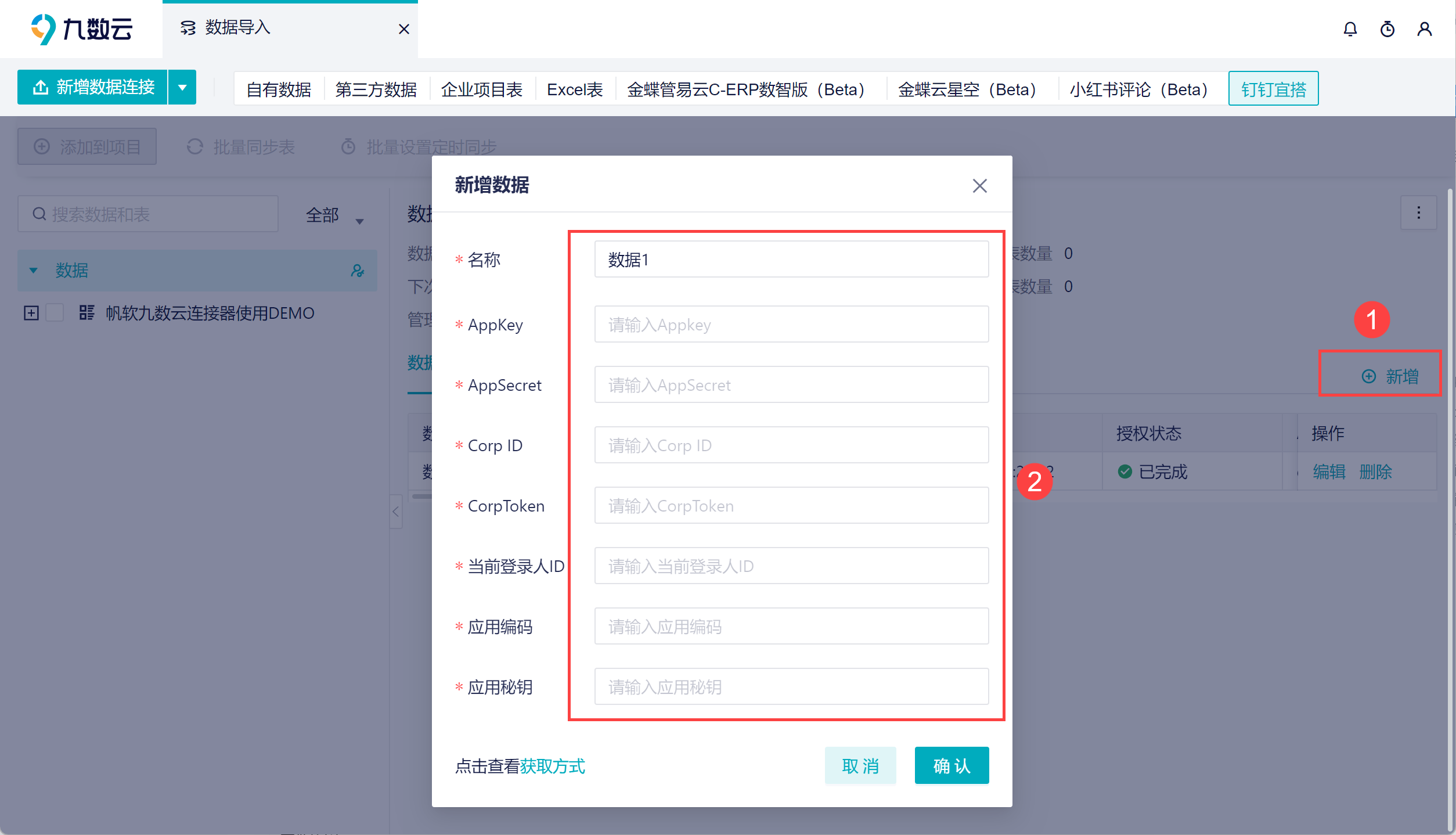Open the 新增数据连接 dropdown arrow
Screen dimensions: 1456x835
point(182,88)
